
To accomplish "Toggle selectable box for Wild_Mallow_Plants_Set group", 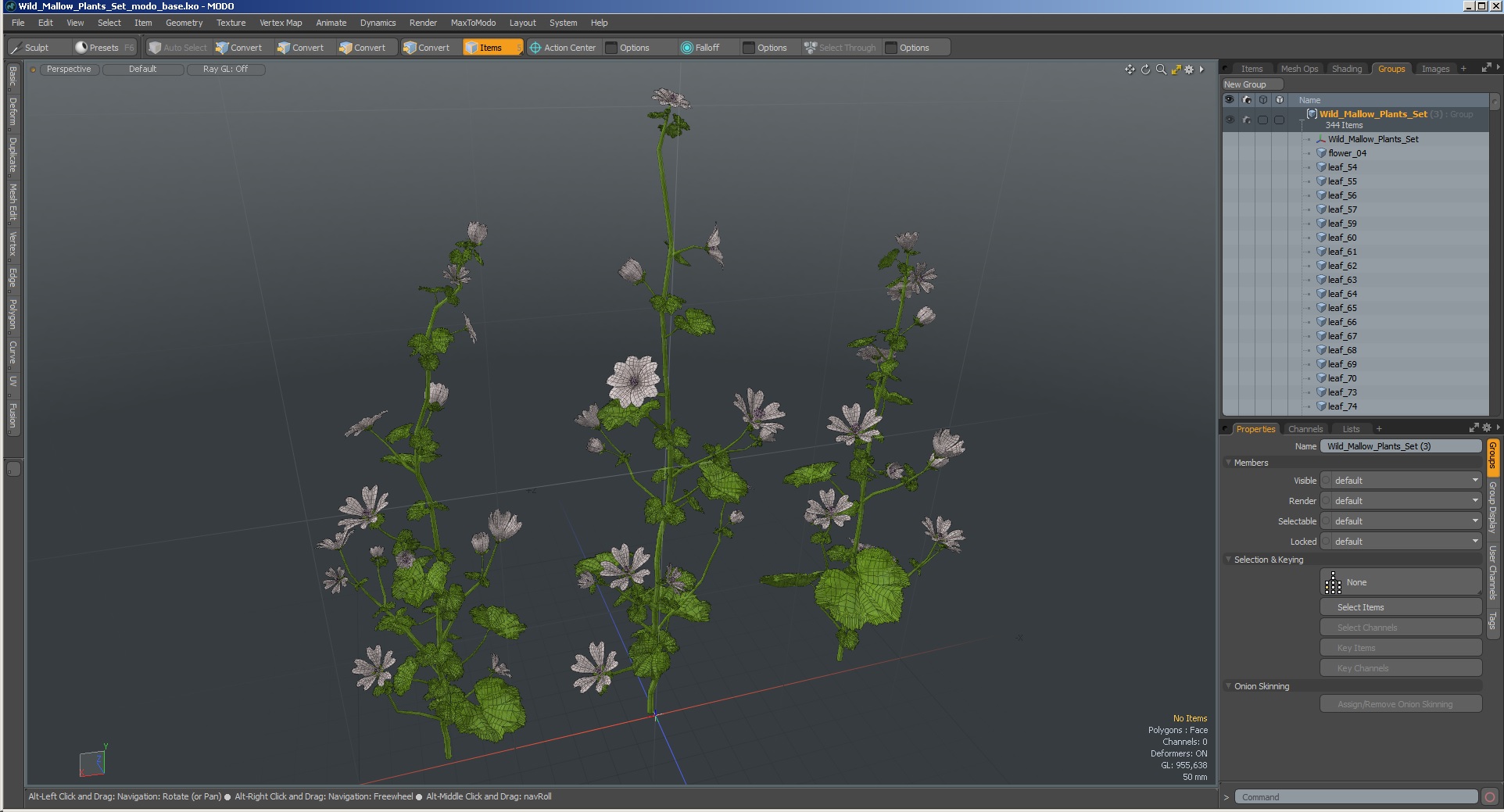I will click(1263, 120).
